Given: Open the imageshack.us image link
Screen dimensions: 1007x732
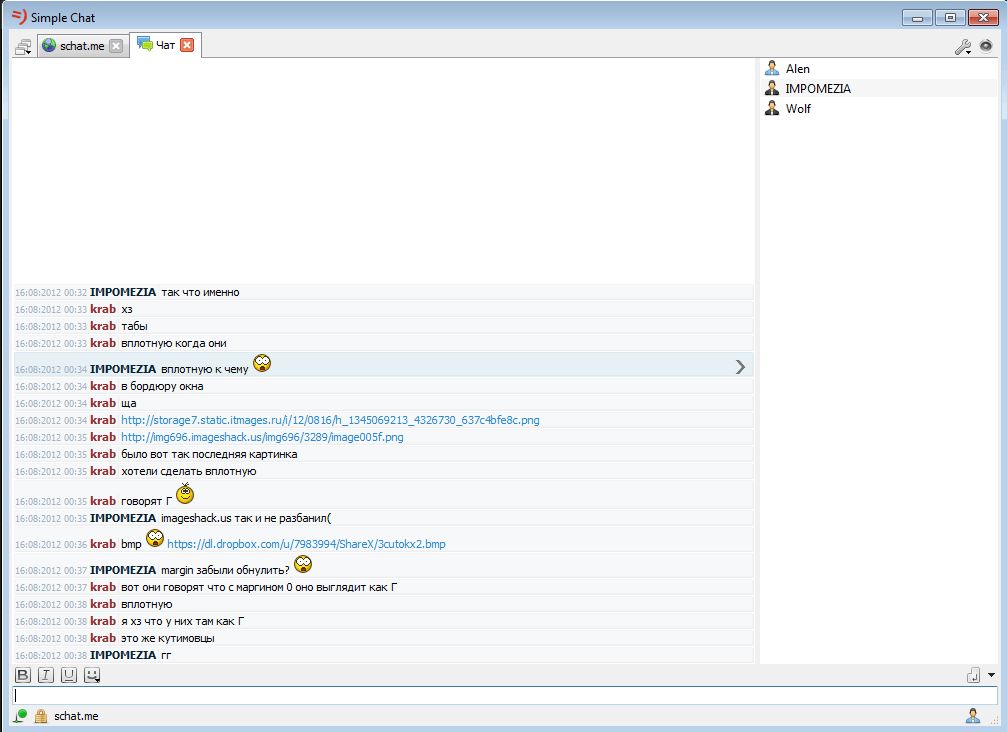Looking at the screenshot, I should click(x=261, y=437).
